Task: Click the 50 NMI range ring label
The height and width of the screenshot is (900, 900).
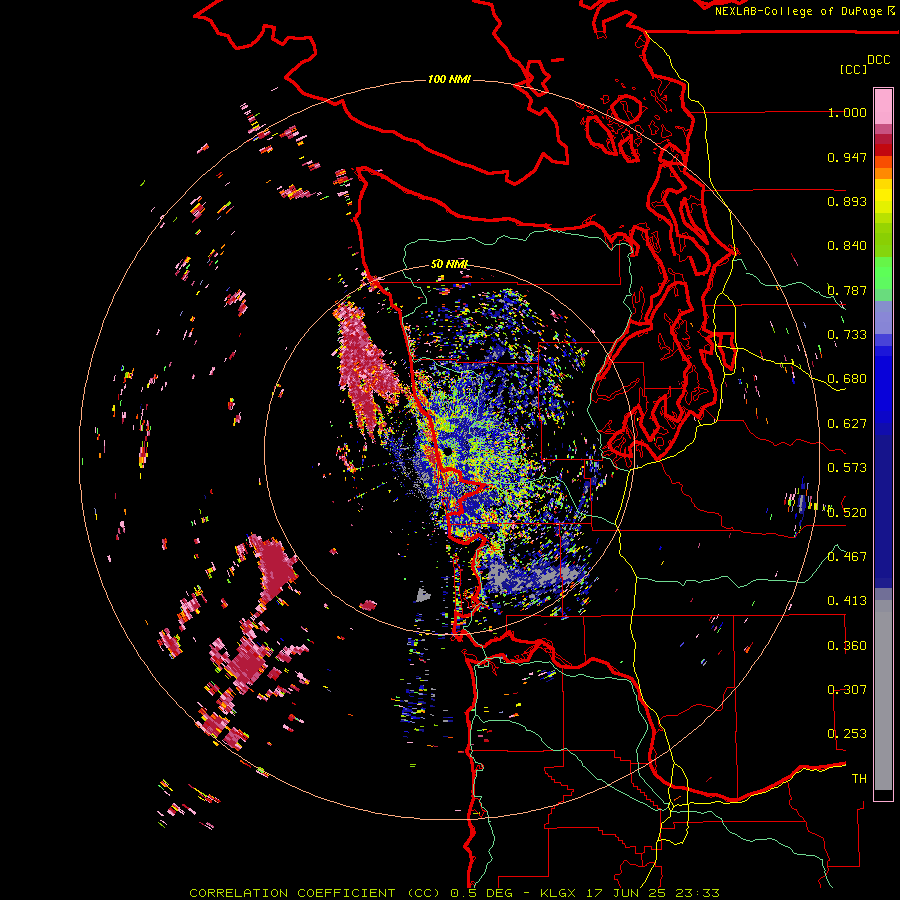Action: pos(449,264)
